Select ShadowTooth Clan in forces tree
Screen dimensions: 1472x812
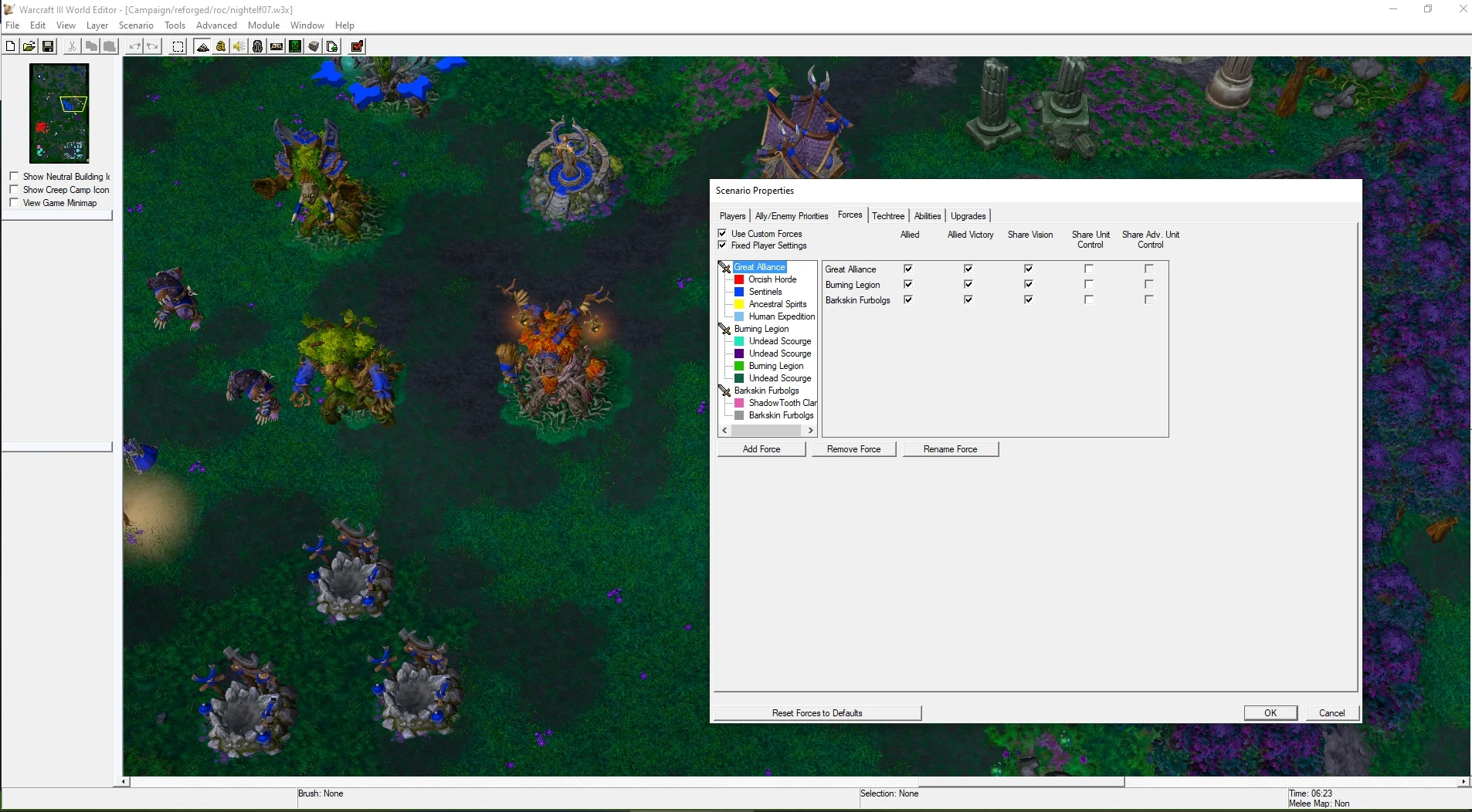click(782, 403)
